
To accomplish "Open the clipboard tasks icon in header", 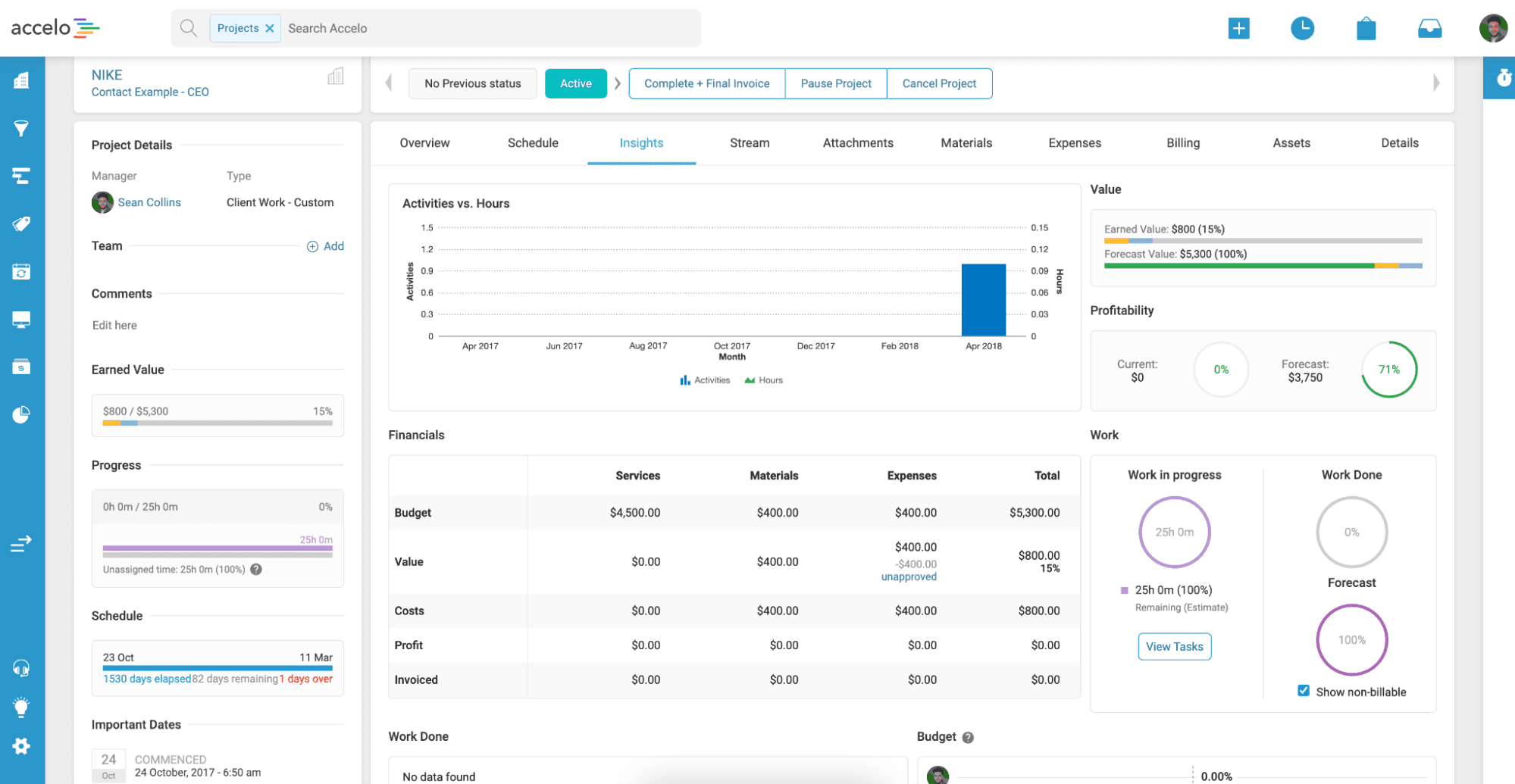I will [x=1366, y=30].
